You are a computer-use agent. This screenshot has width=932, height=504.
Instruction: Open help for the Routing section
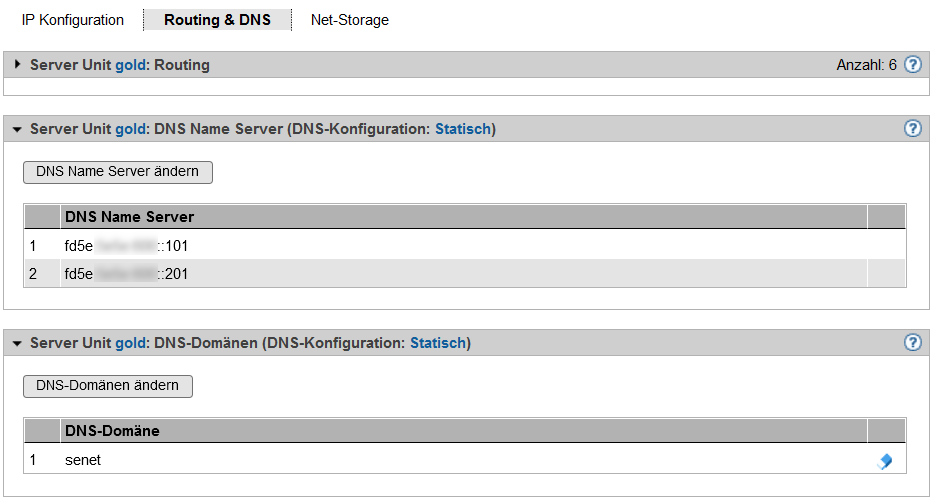pos(912,65)
